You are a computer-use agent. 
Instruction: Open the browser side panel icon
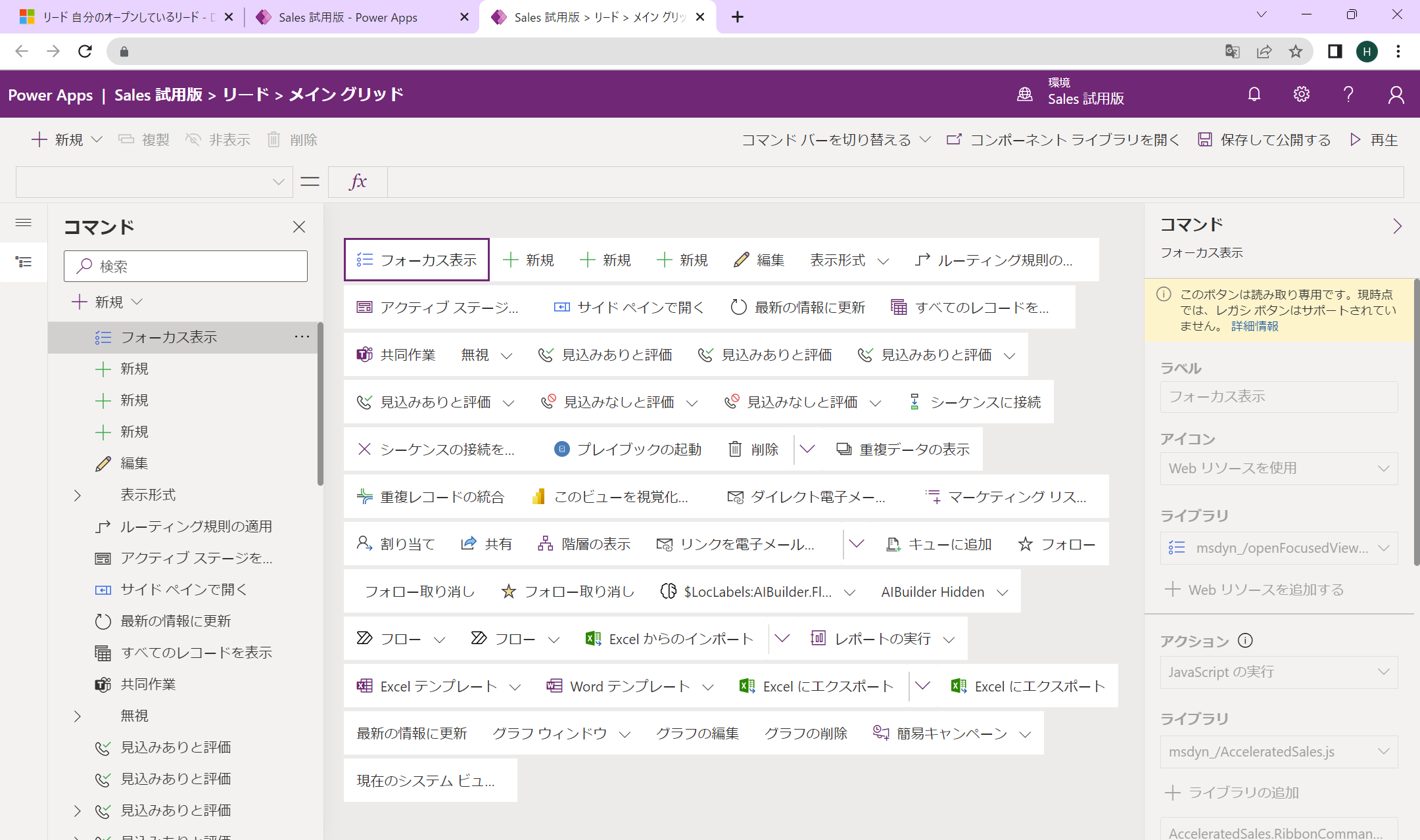[x=1335, y=51]
